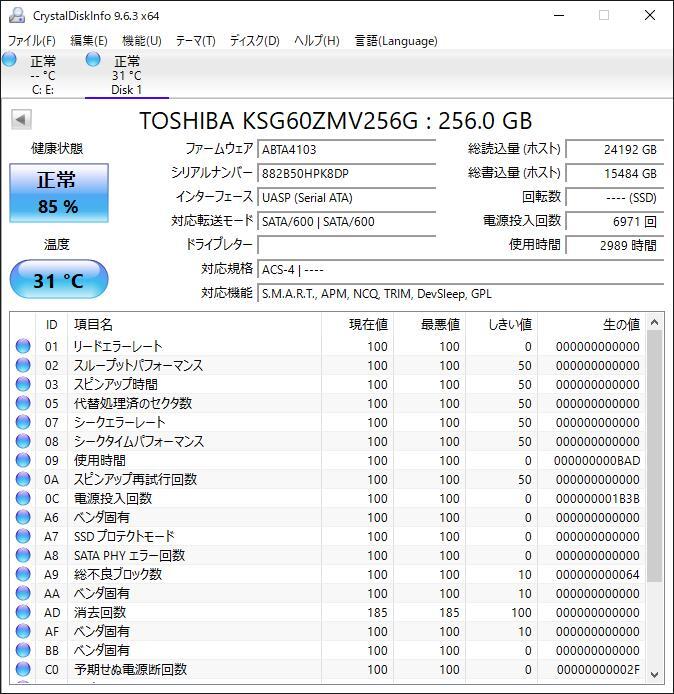Click the SMART list vertical scrollbar thumb
Image resolution: width=674 pixels, height=694 pixels.
coord(655,456)
